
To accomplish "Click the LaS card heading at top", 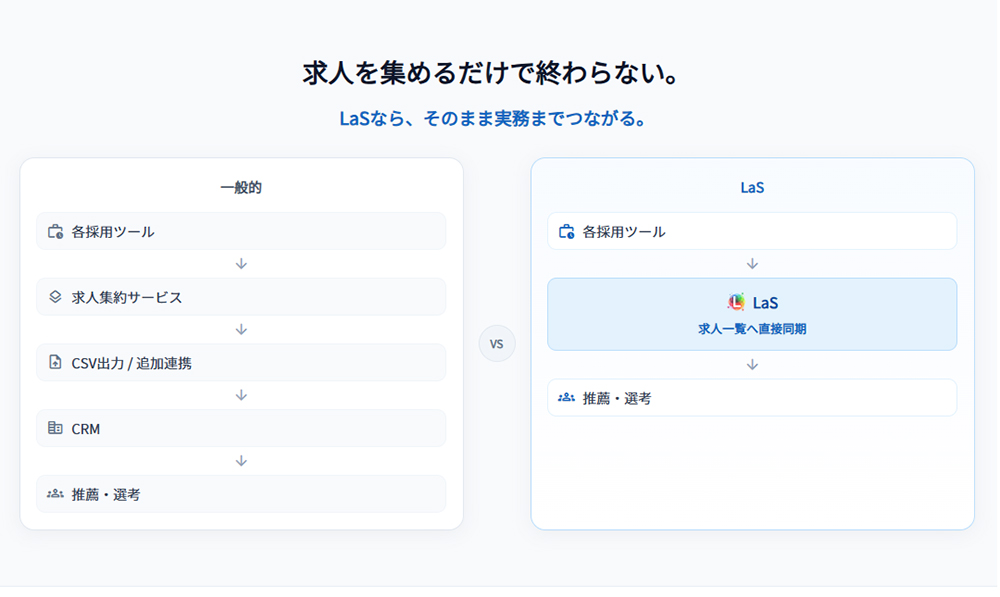I will [753, 188].
